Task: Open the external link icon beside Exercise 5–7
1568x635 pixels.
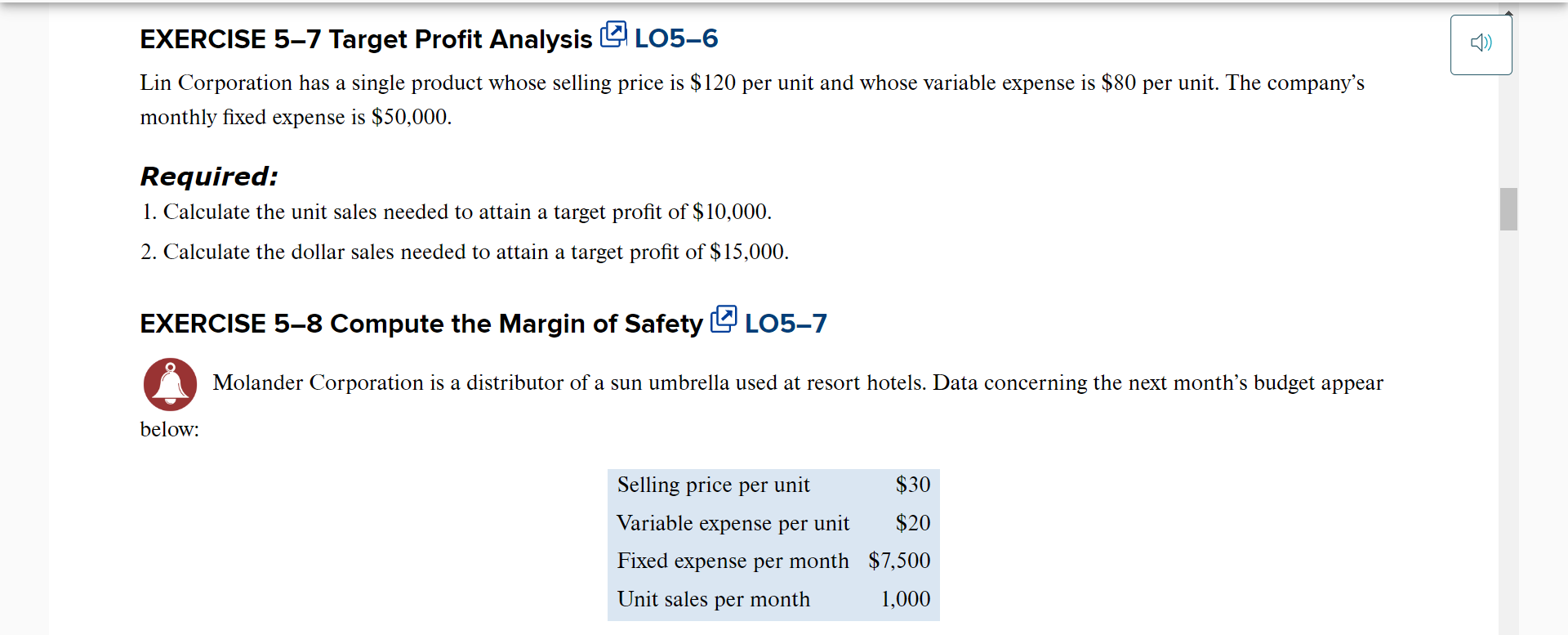Action: pyautogui.click(x=613, y=35)
